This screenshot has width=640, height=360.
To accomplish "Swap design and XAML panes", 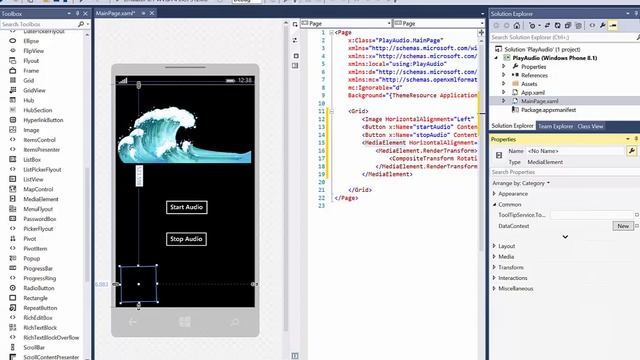I will [295, 40].
